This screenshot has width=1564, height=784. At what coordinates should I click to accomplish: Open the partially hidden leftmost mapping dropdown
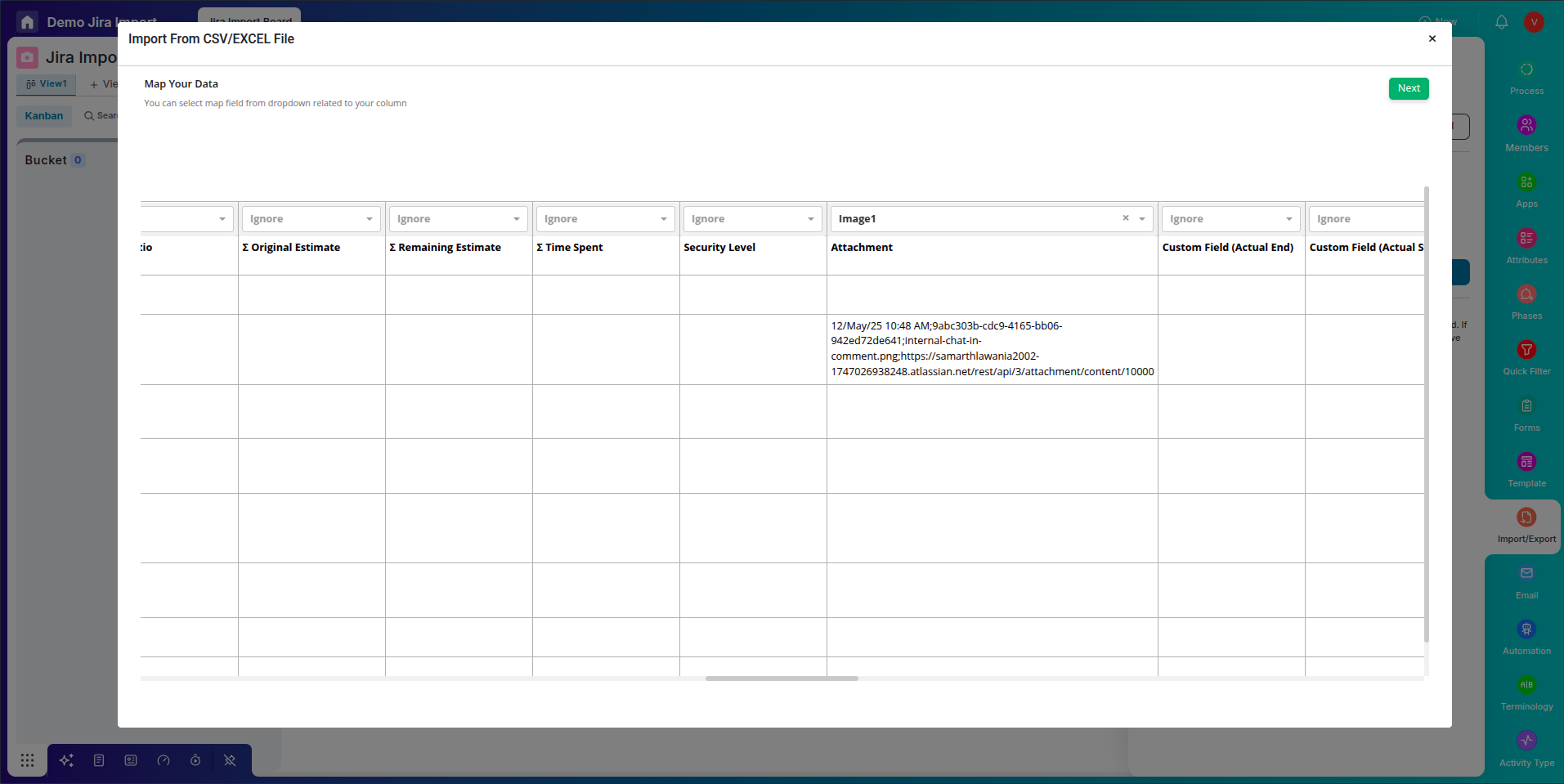186,219
